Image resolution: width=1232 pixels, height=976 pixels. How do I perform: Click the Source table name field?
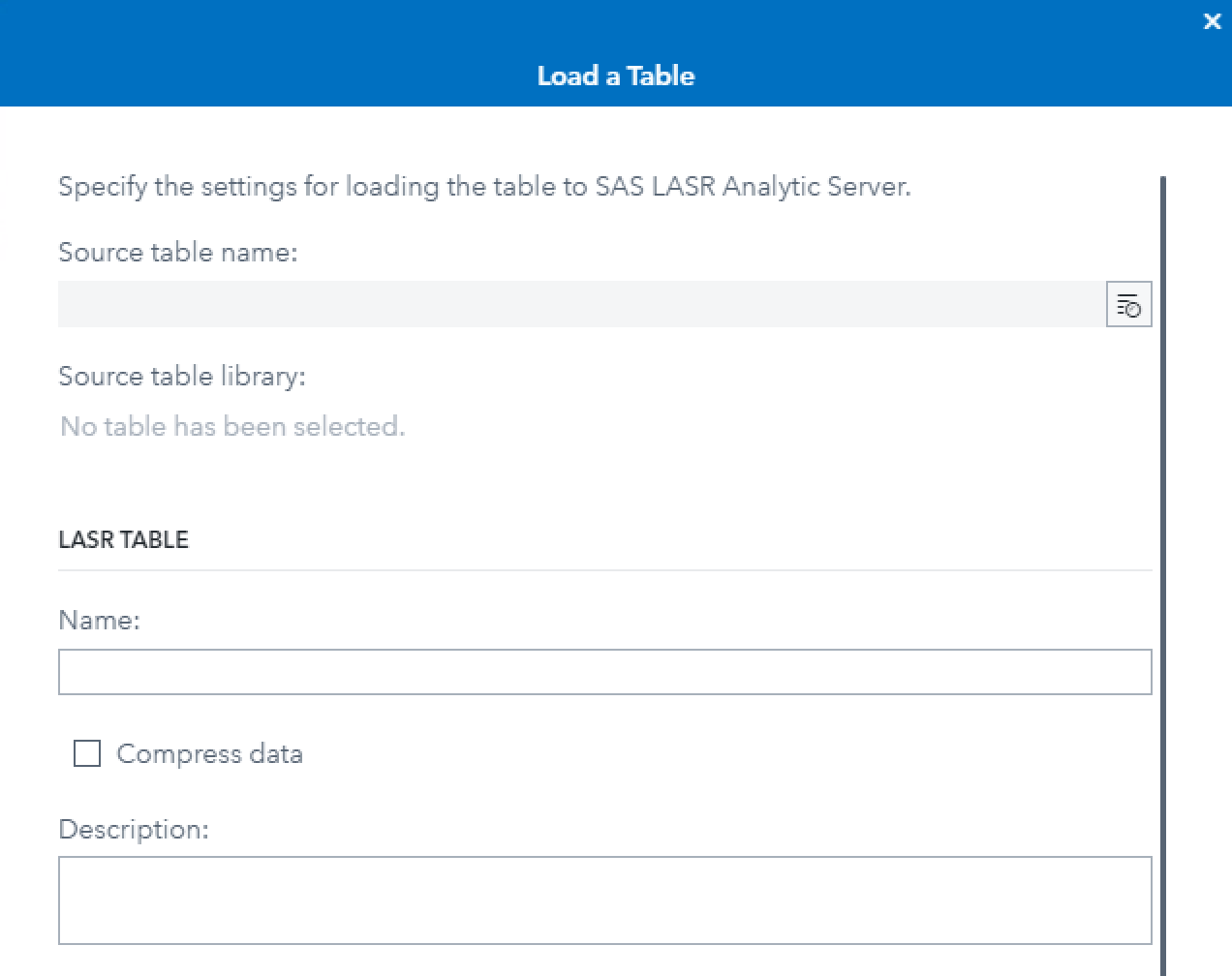pyautogui.click(x=581, y=305)
